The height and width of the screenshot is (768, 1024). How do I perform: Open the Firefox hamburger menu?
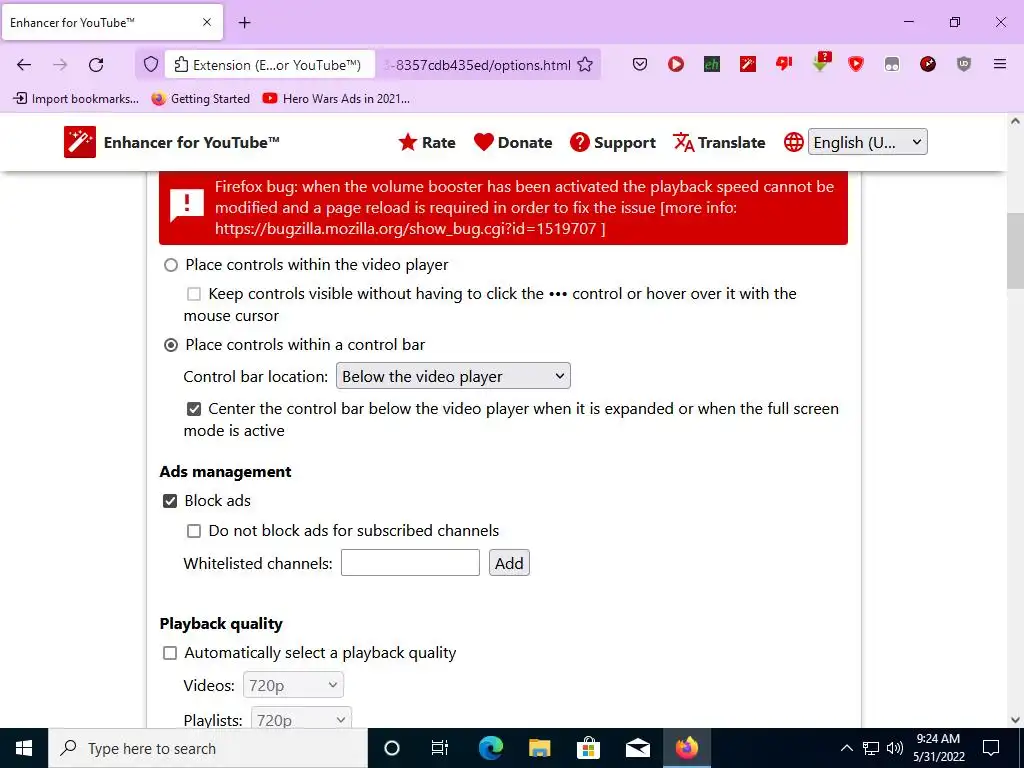tap(1000, 64)
